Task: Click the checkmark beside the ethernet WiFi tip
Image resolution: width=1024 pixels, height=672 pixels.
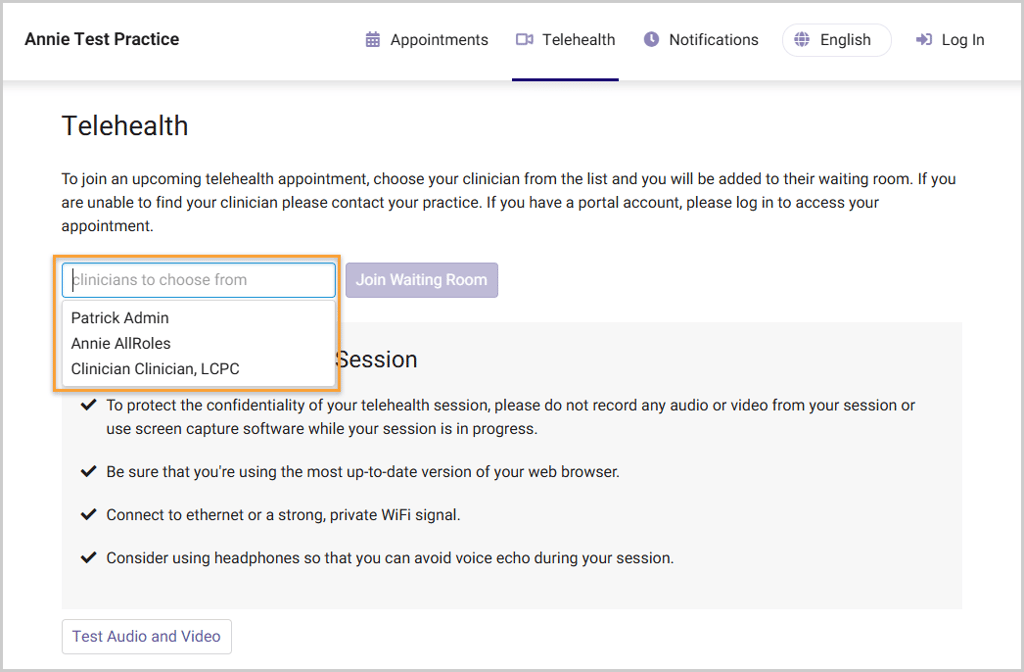Action: click(89, 515)
